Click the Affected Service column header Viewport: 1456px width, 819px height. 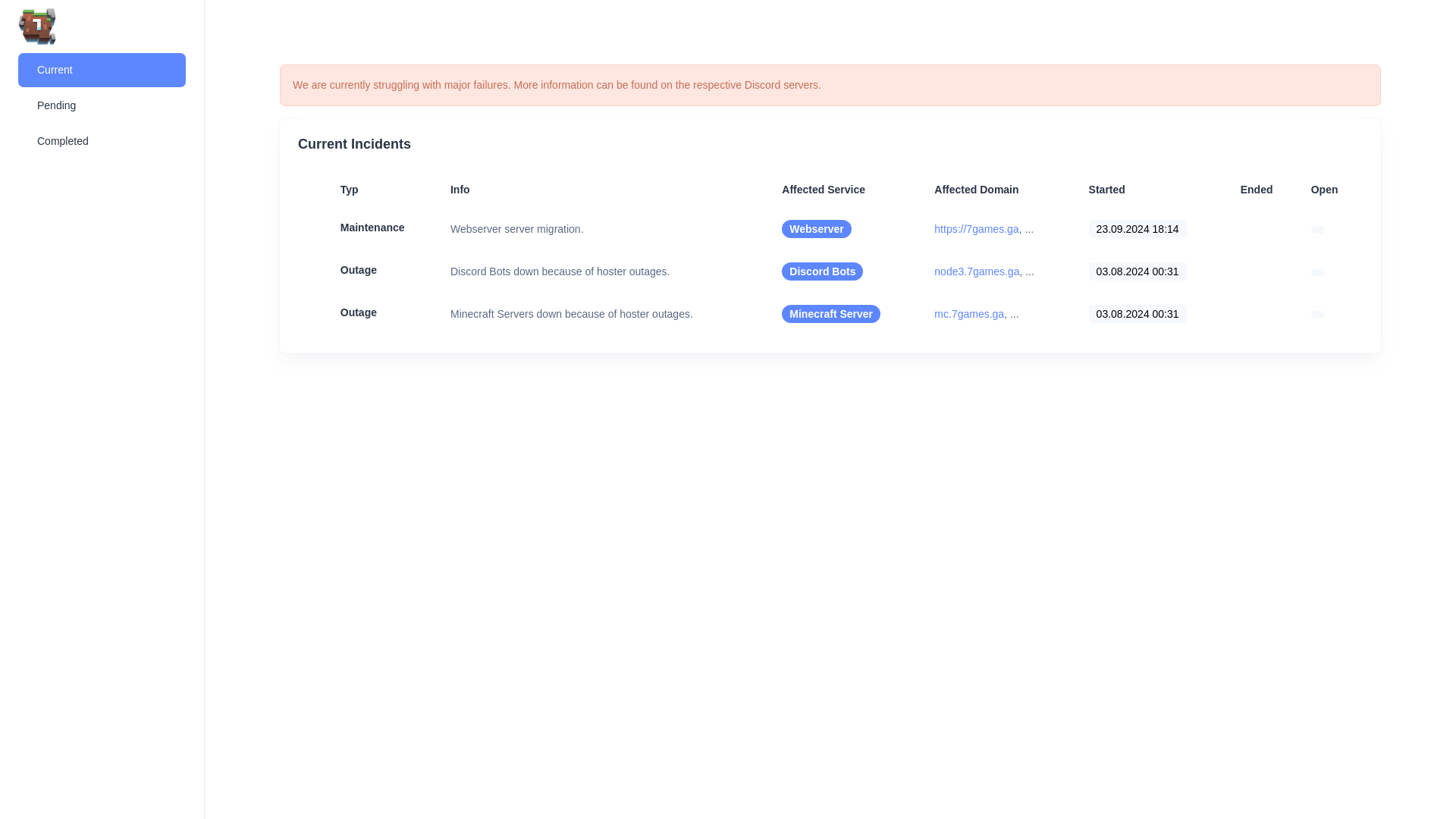tap(823, 190)
